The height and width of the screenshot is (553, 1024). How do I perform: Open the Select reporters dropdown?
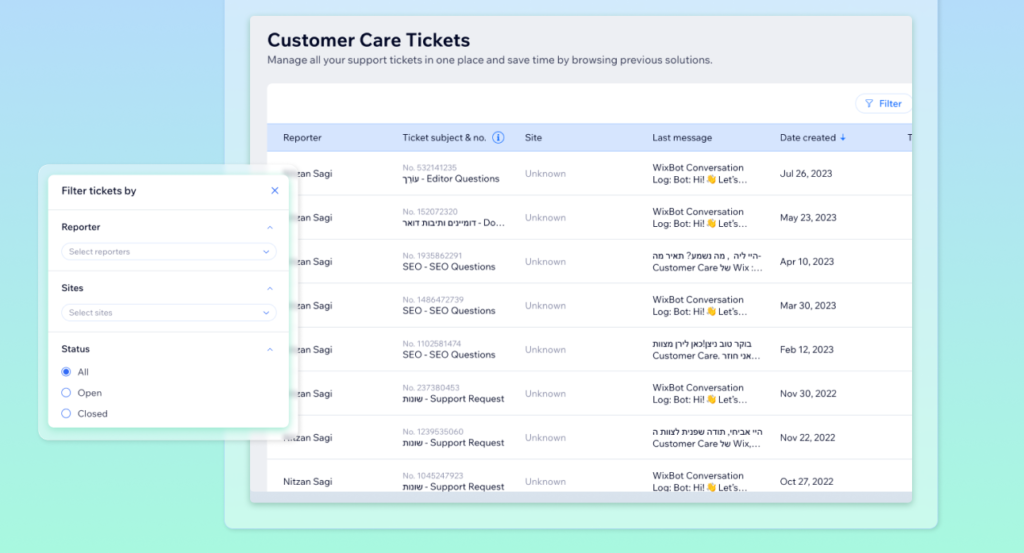[x=168, y=252]
